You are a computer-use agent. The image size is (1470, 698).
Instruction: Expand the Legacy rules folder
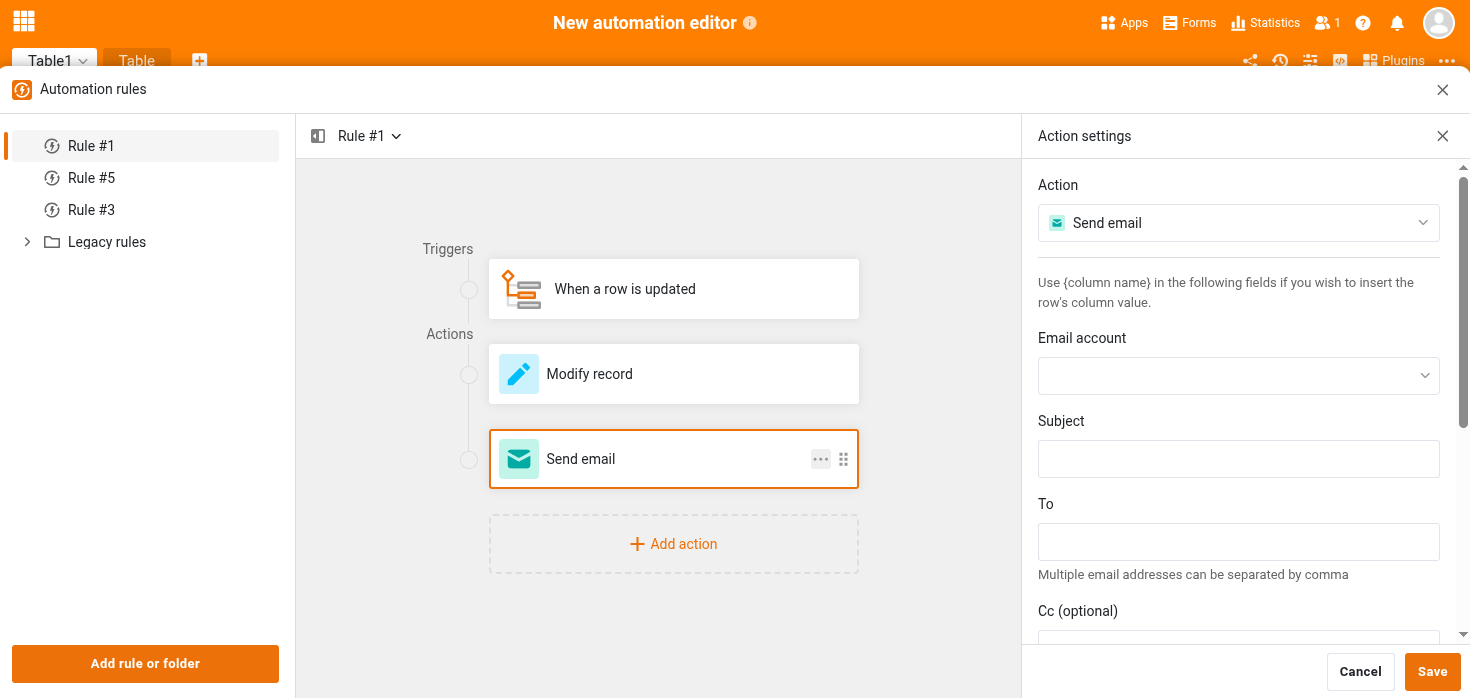(x=27, y=242)
